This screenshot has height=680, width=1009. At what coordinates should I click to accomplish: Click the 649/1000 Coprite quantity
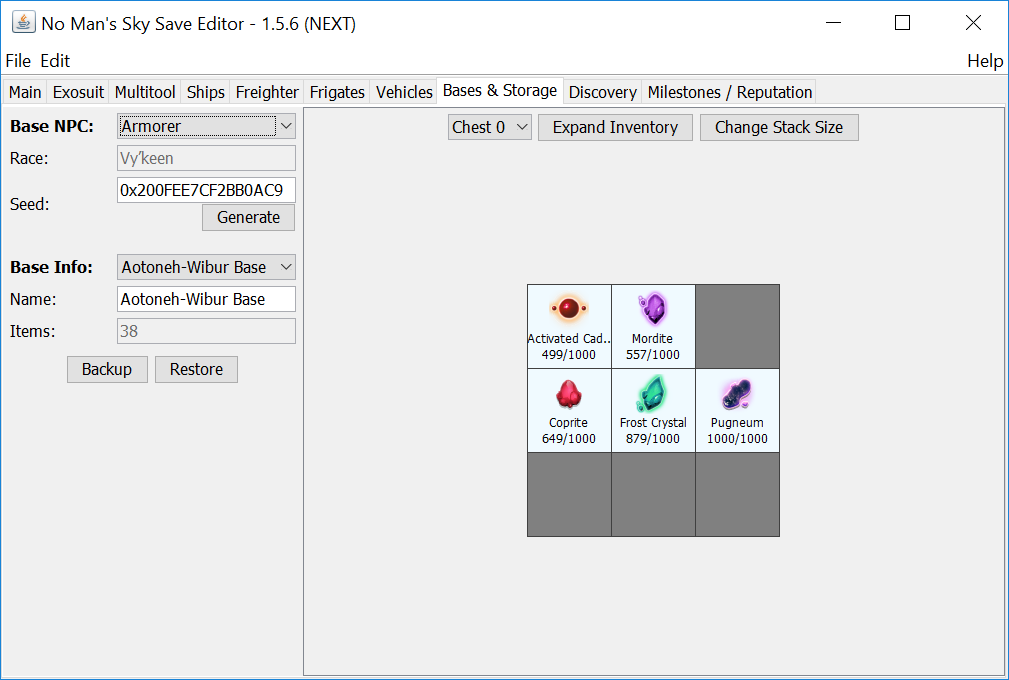click(x=568, y=439)
